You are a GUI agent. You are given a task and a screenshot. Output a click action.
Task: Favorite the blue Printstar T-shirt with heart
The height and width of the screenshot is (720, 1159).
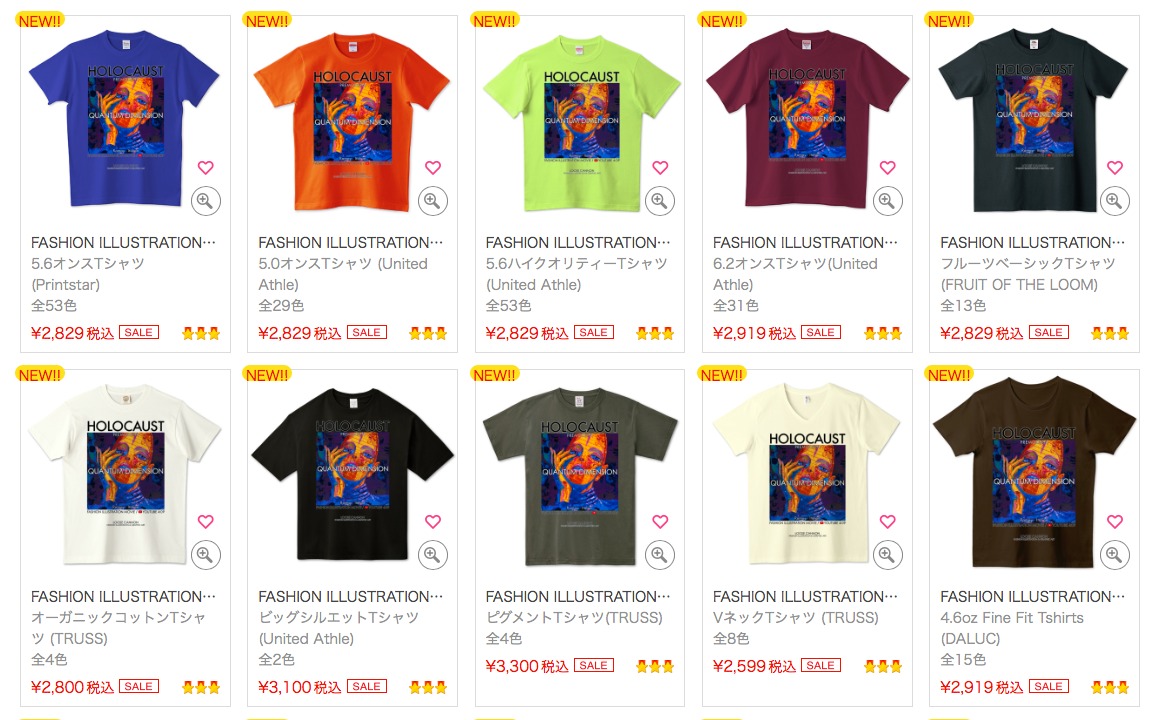[x=205, y=168]
